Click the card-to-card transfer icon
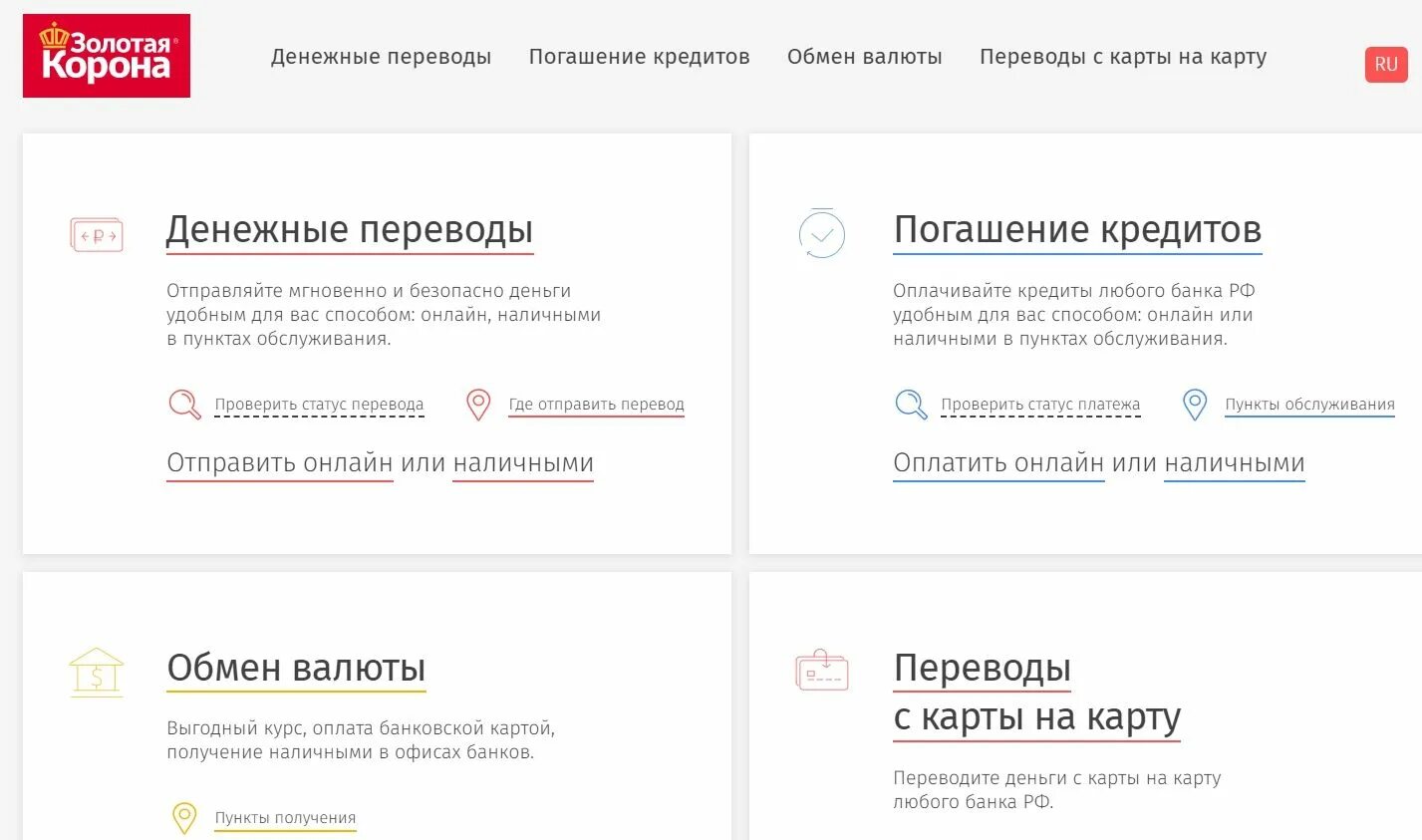This screenshot has width=1422, height=840. point(822,670)
